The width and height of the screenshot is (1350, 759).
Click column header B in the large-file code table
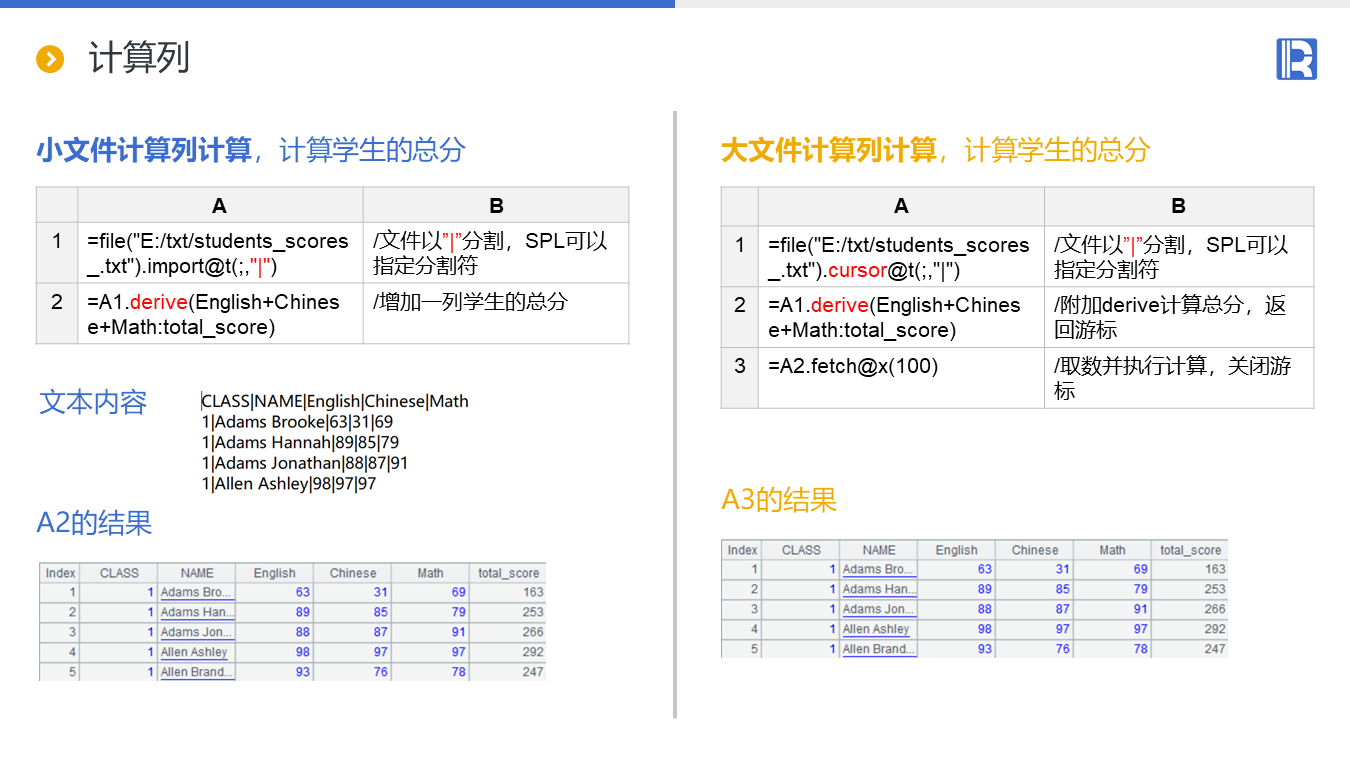pos(1178,206)
